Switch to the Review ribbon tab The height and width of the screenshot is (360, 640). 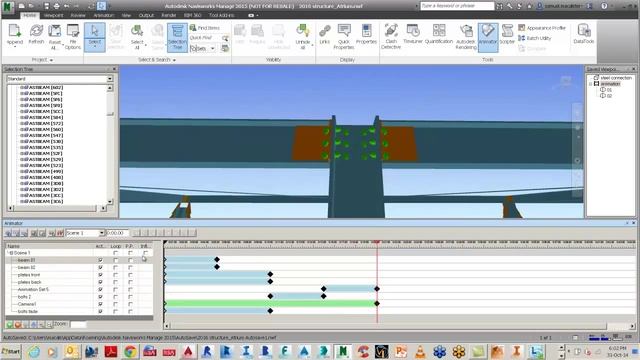tap(78, 15)
